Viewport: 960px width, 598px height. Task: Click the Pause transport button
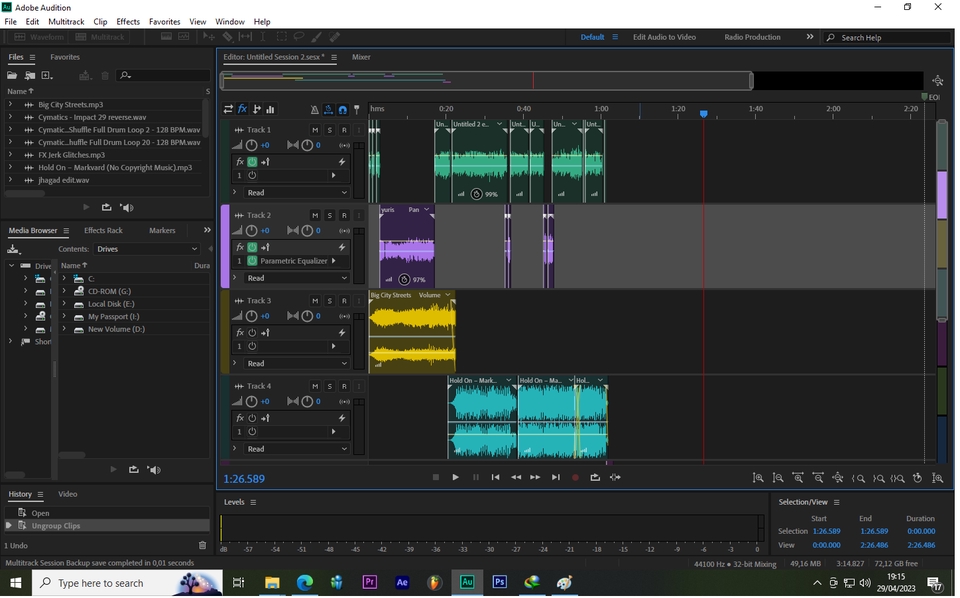coord(475,477)
